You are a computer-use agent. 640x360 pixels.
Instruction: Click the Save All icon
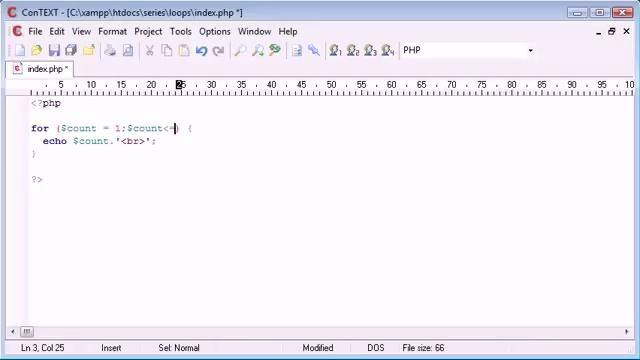[71, 51]
